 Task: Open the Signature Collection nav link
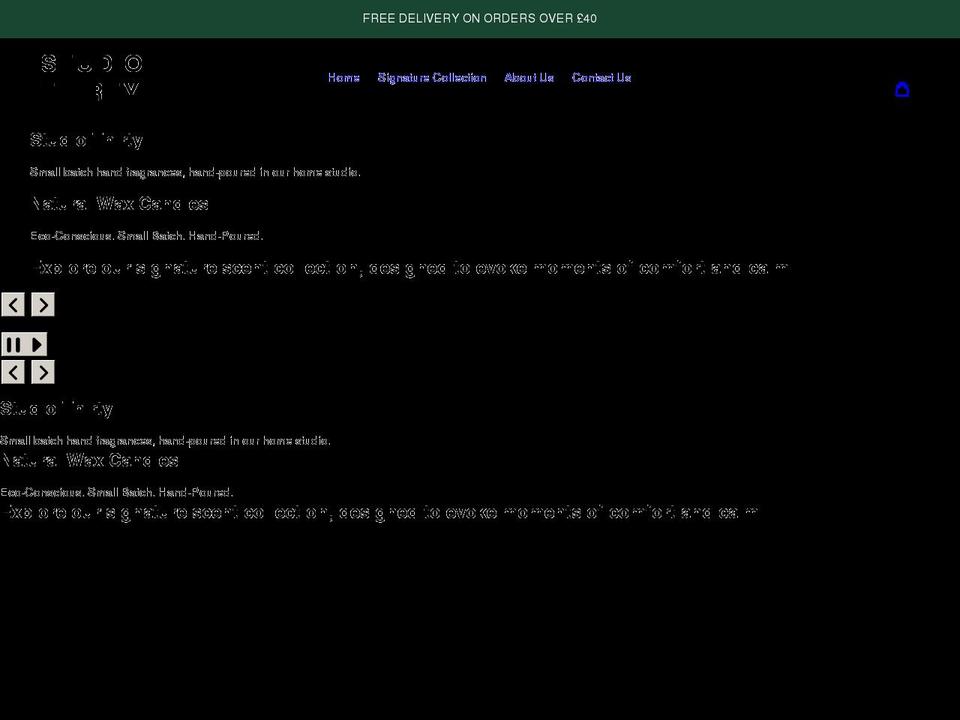(x=432, y=78)
